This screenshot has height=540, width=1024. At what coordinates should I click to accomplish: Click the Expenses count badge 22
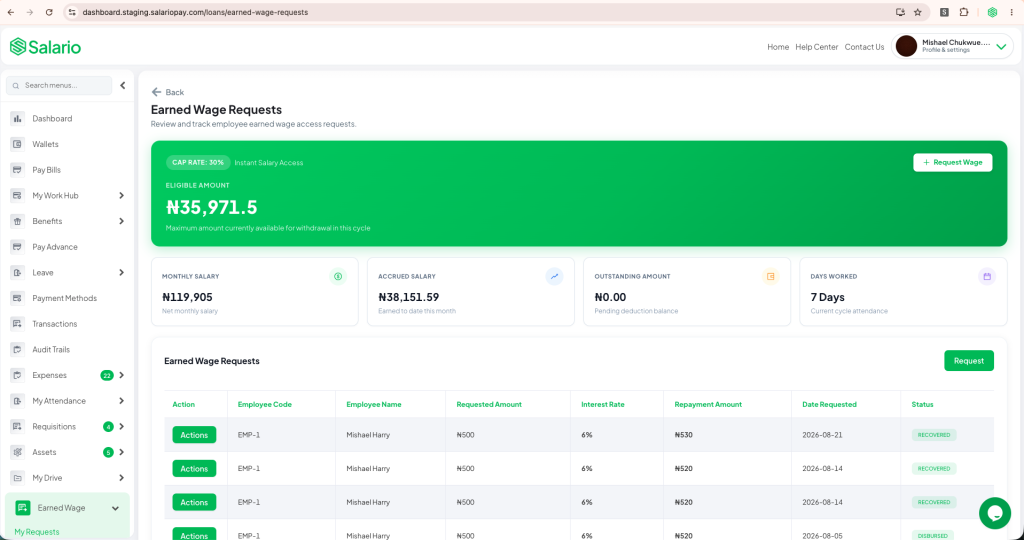pyautogui.click(x=106, y=375)
